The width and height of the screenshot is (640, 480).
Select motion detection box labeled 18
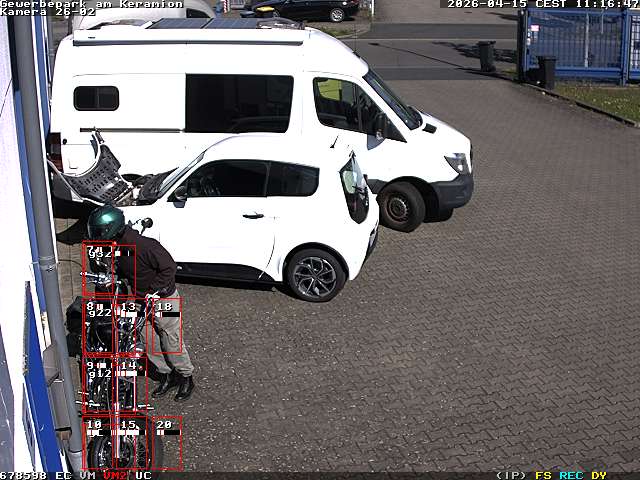click(165, 325)
